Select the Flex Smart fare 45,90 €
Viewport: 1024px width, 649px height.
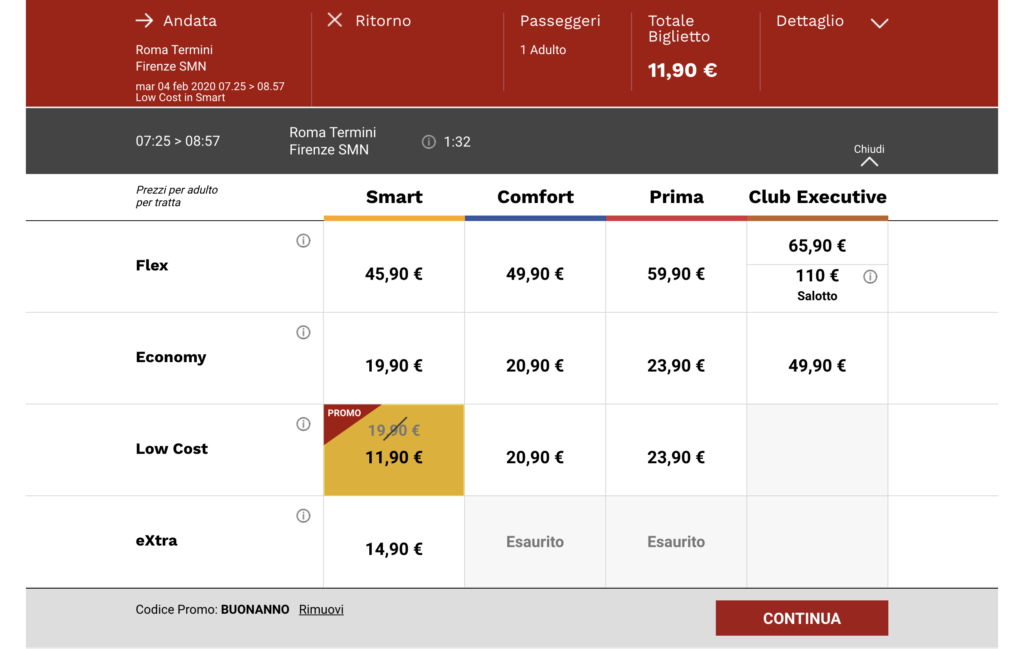pyautogui.click(x=394, y=274)
